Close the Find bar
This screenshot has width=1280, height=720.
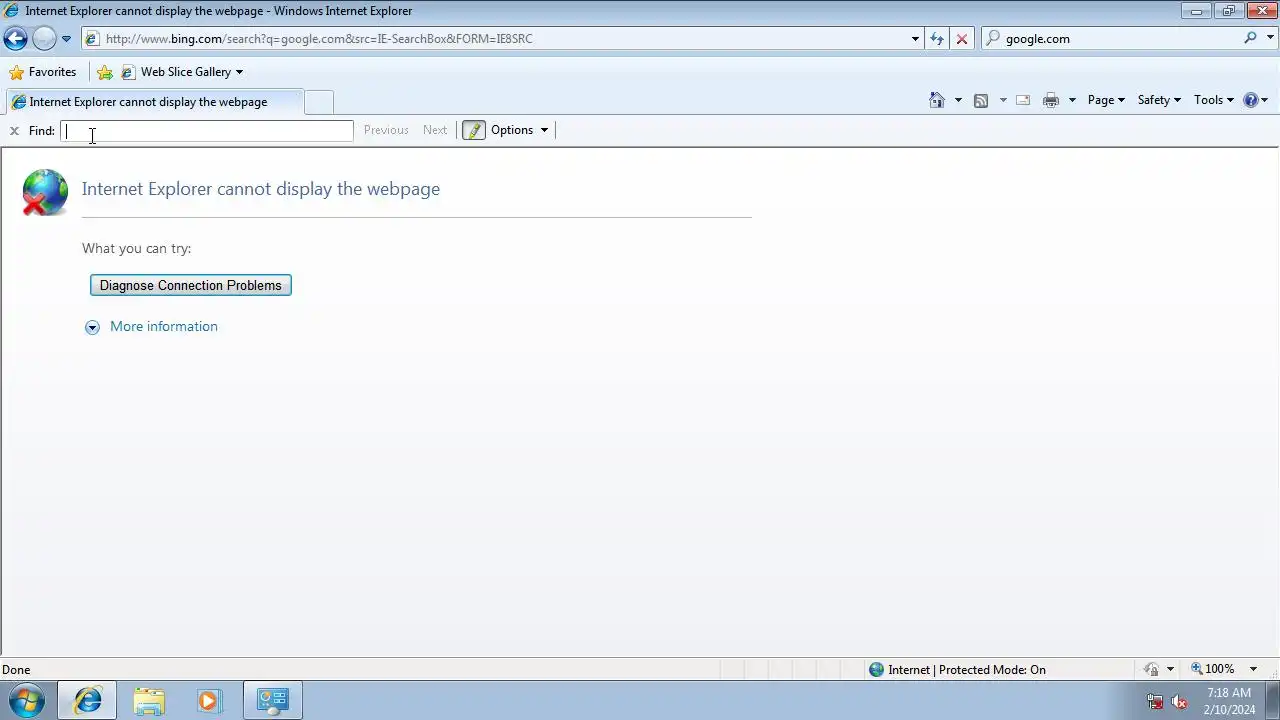click(x=14, y=131)
